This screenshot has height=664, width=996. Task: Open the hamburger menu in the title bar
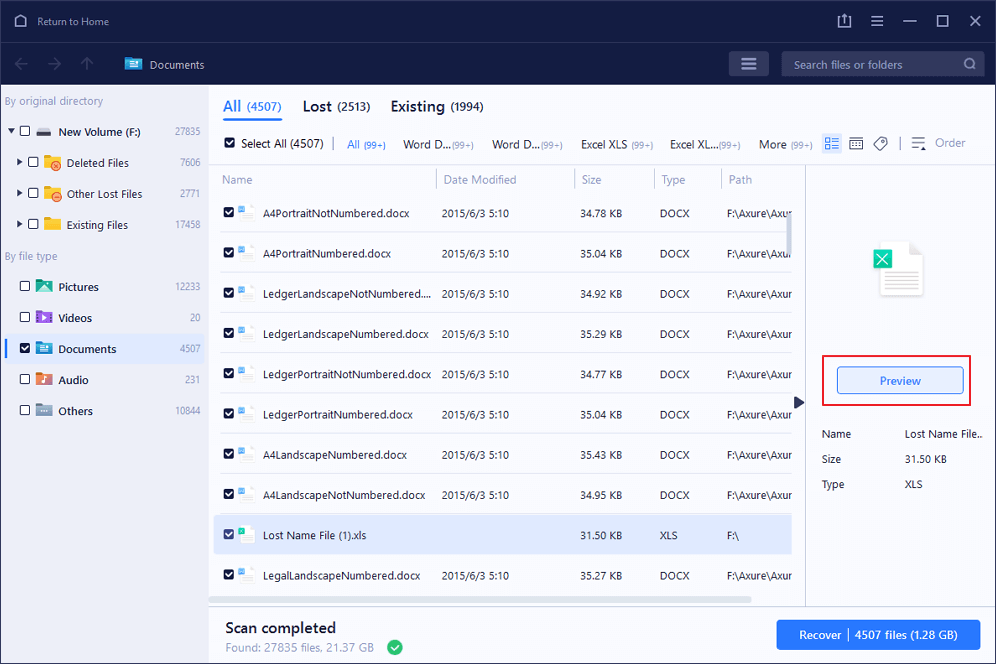point(877,21)
